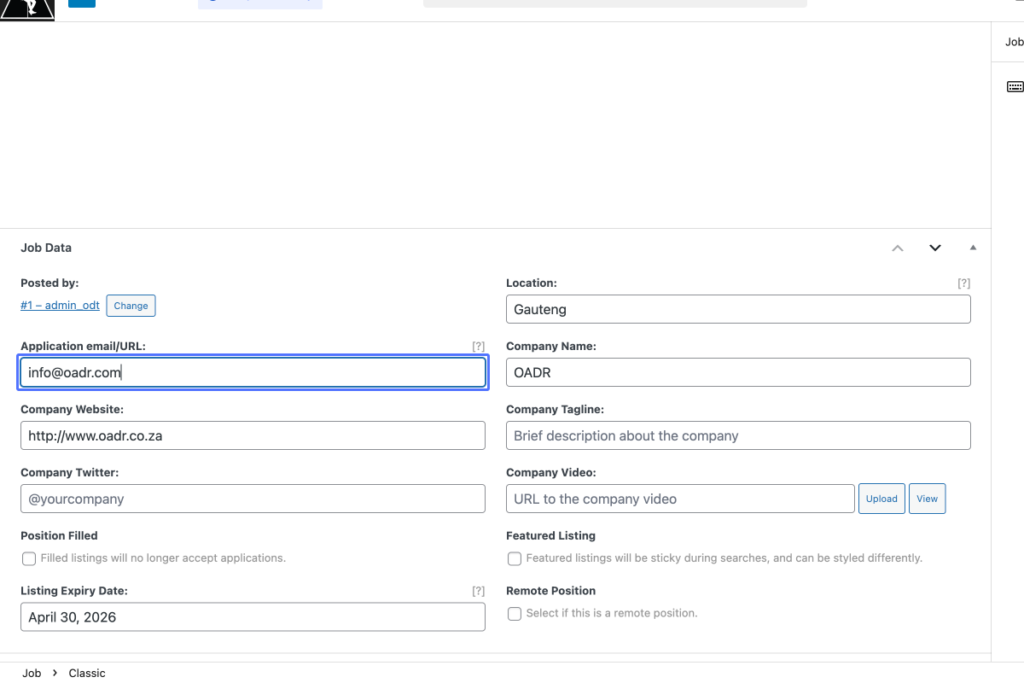This screenshot has height=683, width=1024.
Task: Click the Company Website field
Action: pos(253,436)
